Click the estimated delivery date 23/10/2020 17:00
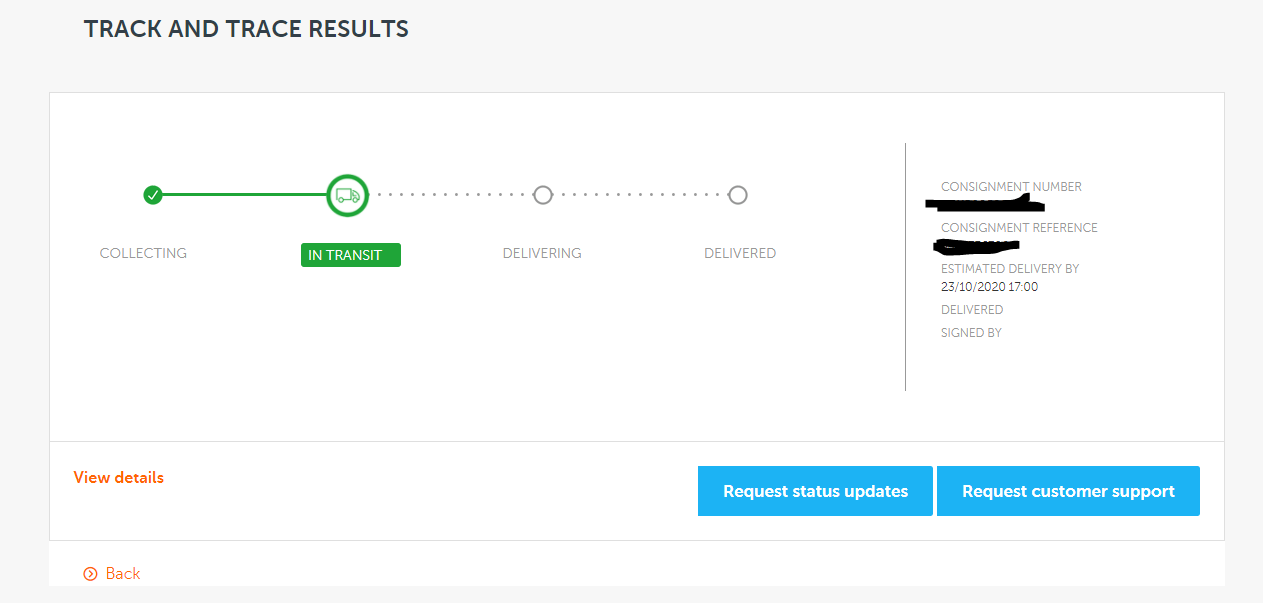This screenshot has height=603, width=1263. pos(989,287)
